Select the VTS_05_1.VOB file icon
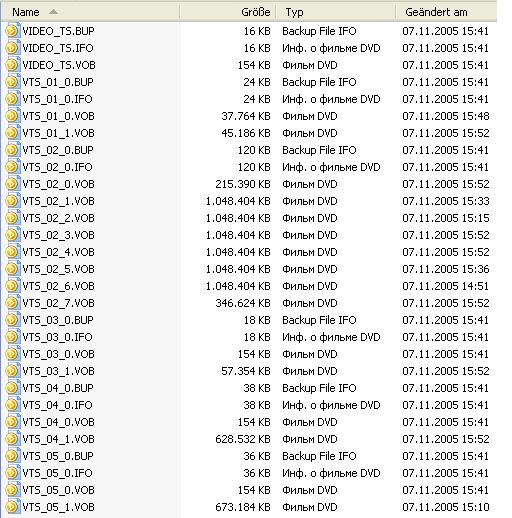Screen dimensions: 512x518 point(12,507)
